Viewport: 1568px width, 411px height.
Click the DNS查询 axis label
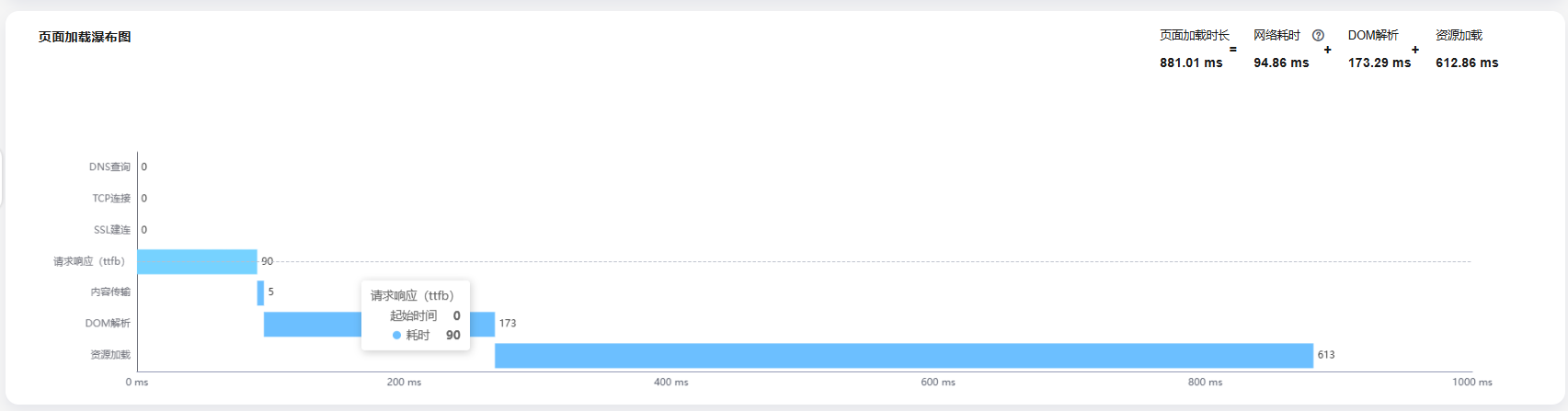109,167
